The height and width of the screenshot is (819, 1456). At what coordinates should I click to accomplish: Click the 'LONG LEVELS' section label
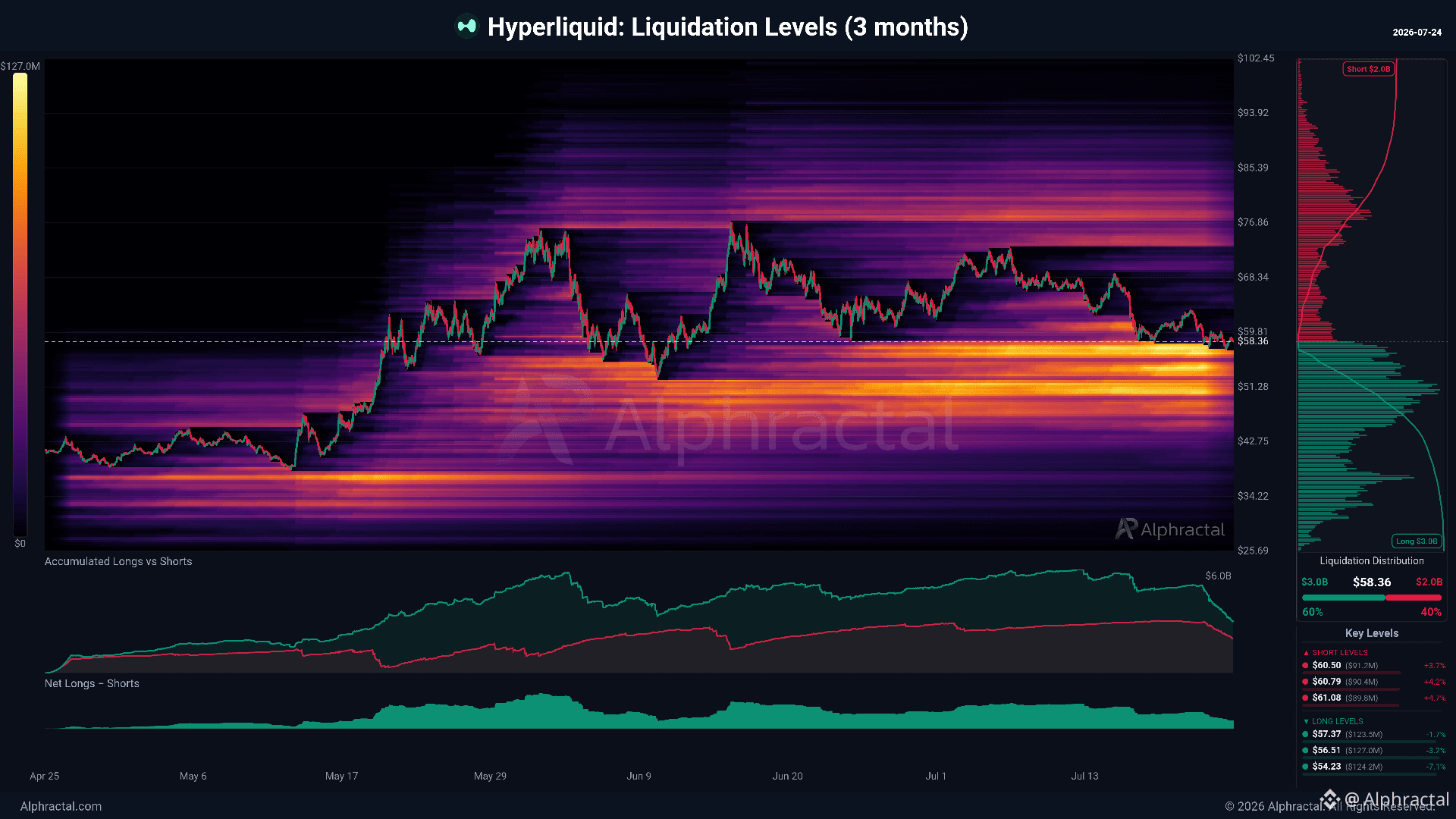1338,722
